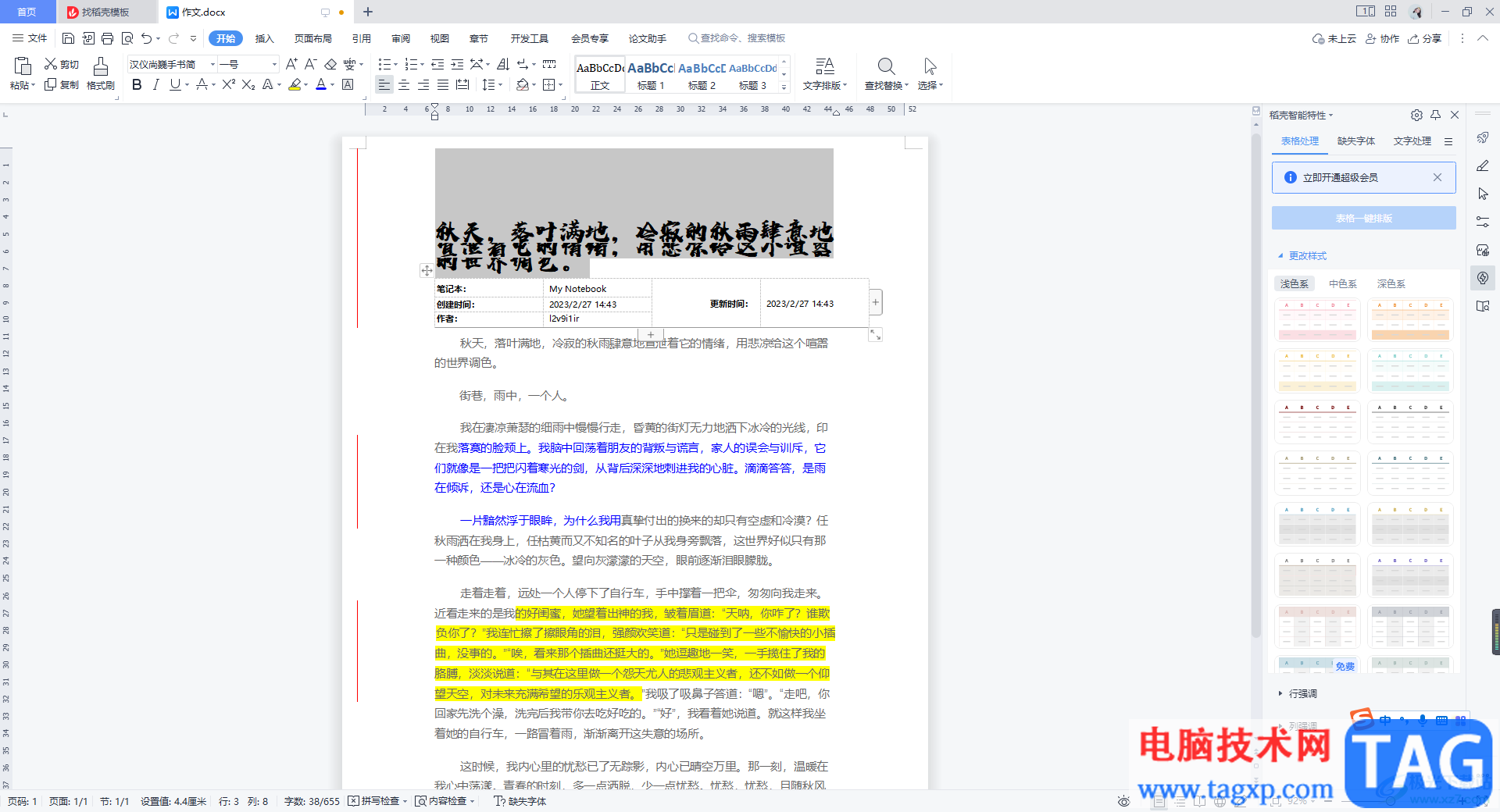Decrease paragraph indent

(x=437, y=64)
